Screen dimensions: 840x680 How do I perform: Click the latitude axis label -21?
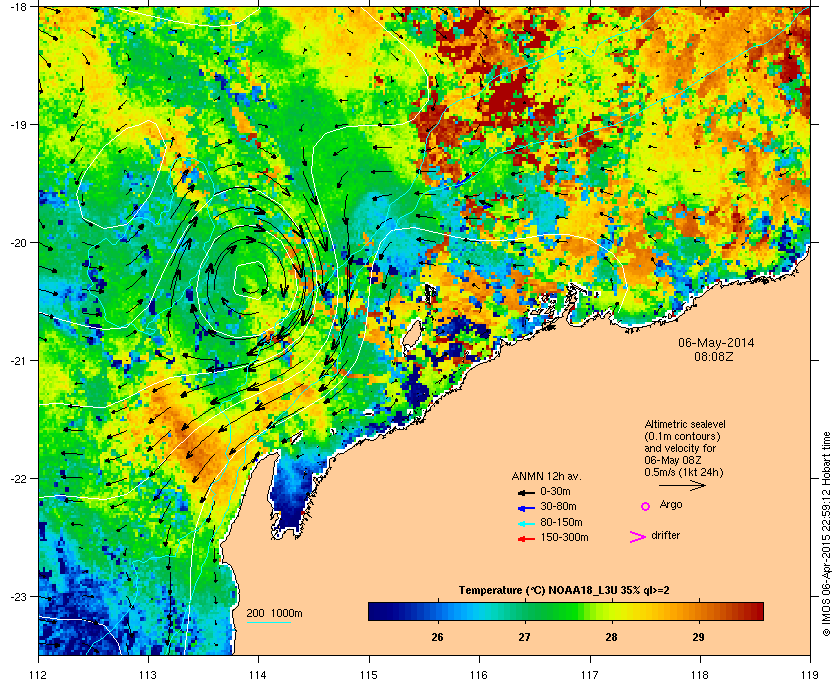[17, 360]
